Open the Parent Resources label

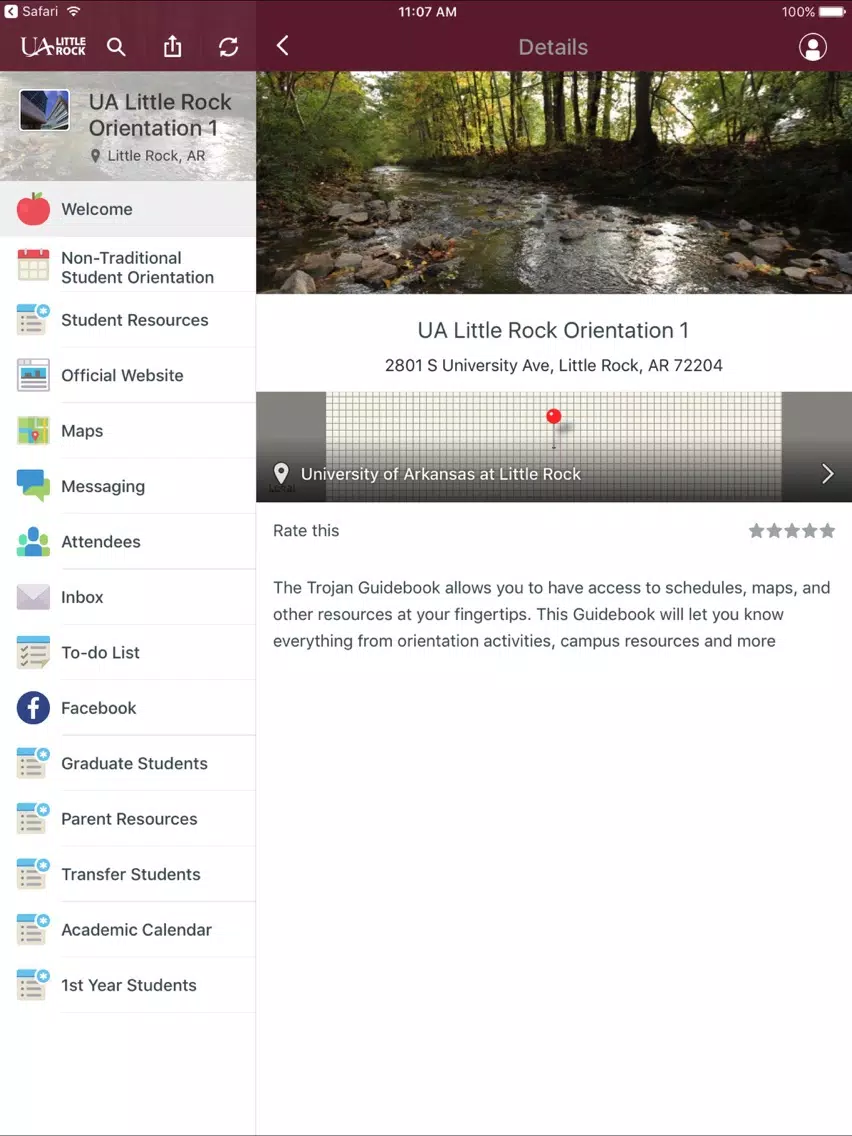pyautogui.click(x=129, y=819)
